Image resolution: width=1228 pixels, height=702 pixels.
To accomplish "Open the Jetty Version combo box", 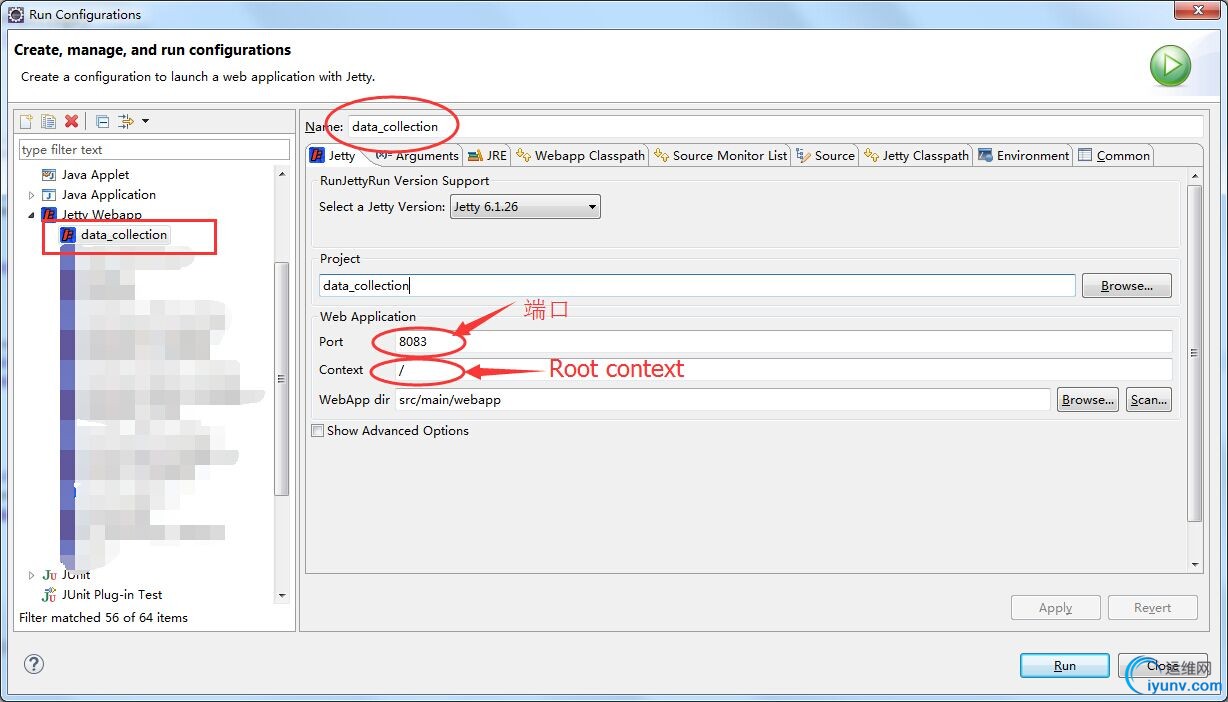I will (525, 207).
